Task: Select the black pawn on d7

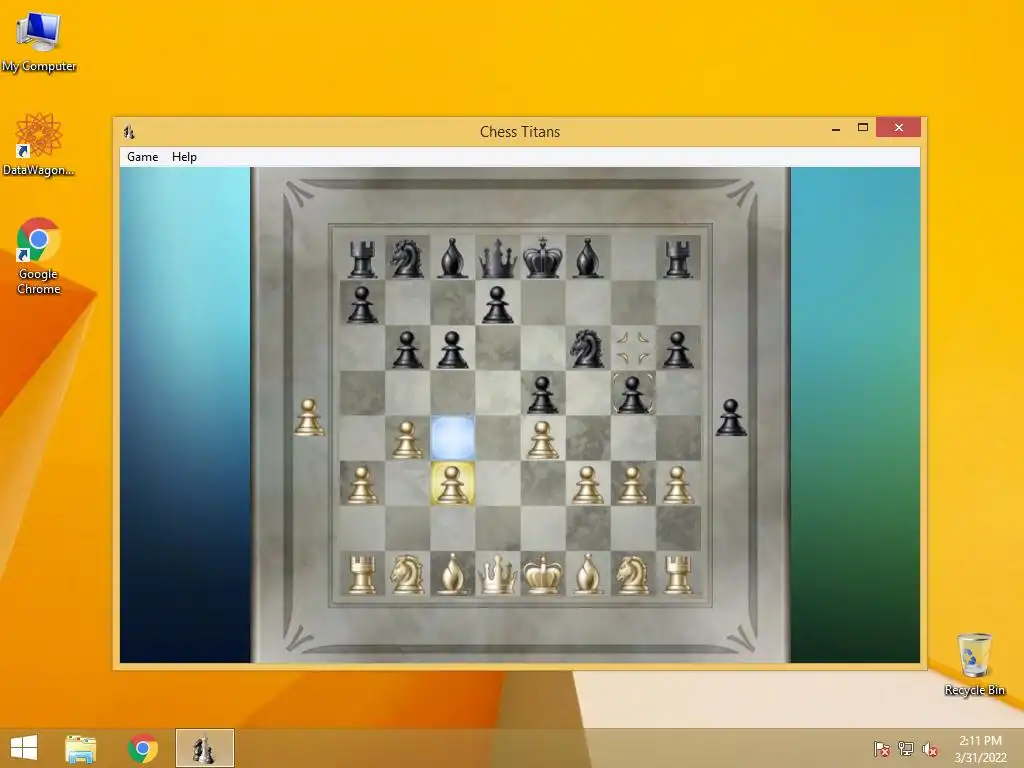Action: (498, 304)
